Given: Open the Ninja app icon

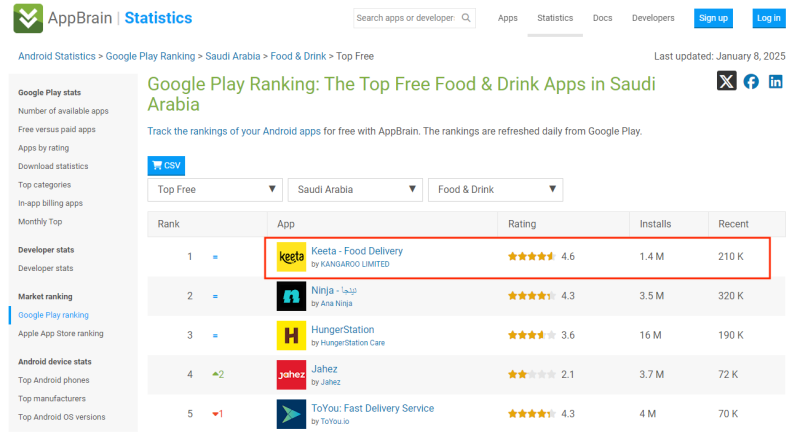Looking at the screenshot, I should (291, 296).
